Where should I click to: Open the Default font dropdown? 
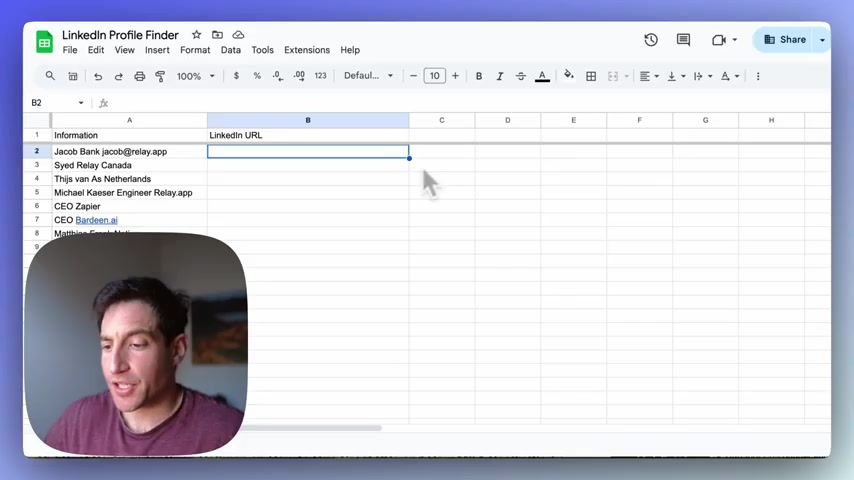(368, 76)
